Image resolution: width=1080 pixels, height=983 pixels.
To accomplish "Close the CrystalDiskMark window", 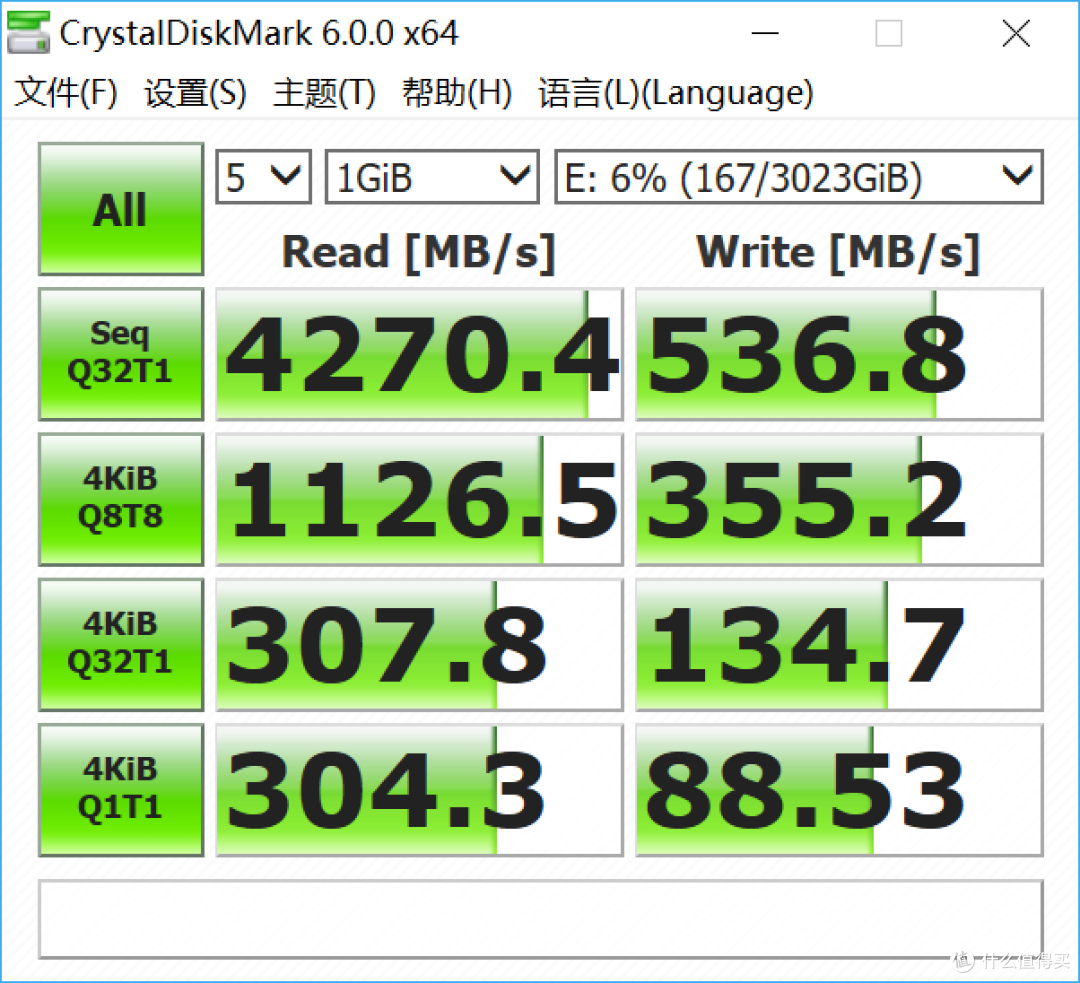I will (1016, 33).
